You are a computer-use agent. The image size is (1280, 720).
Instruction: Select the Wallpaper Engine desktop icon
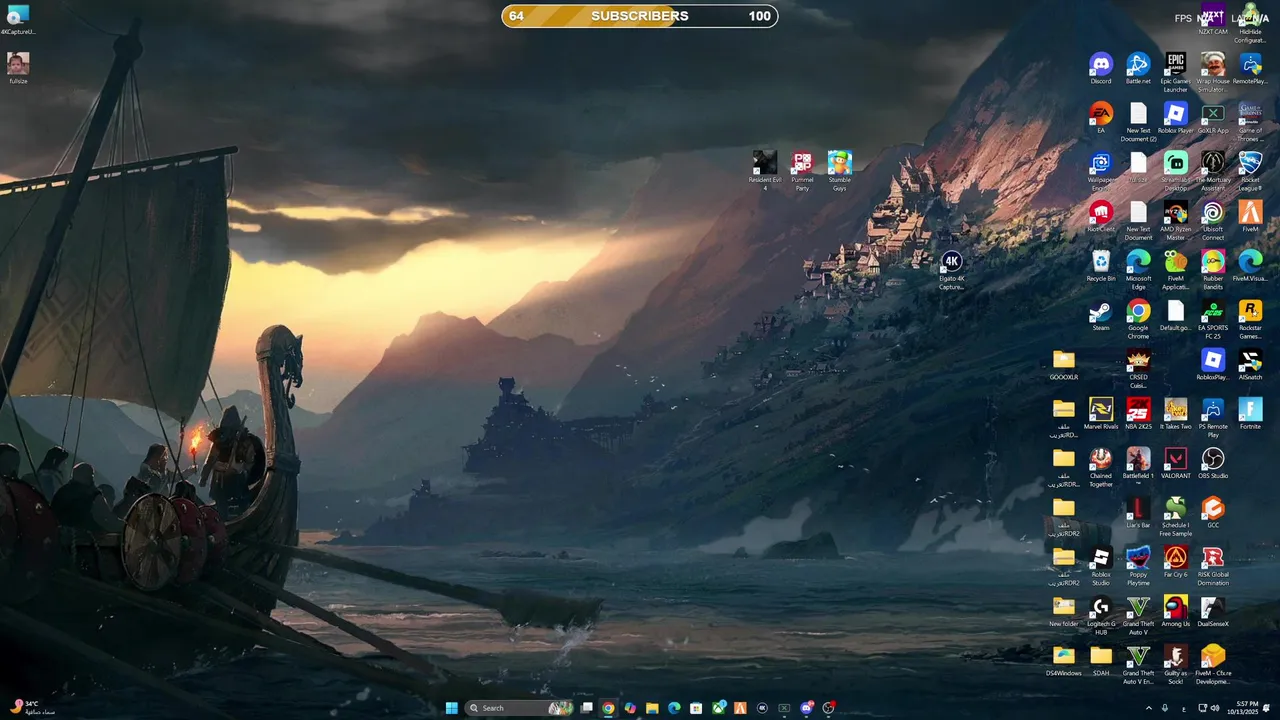click(1101, 171)
